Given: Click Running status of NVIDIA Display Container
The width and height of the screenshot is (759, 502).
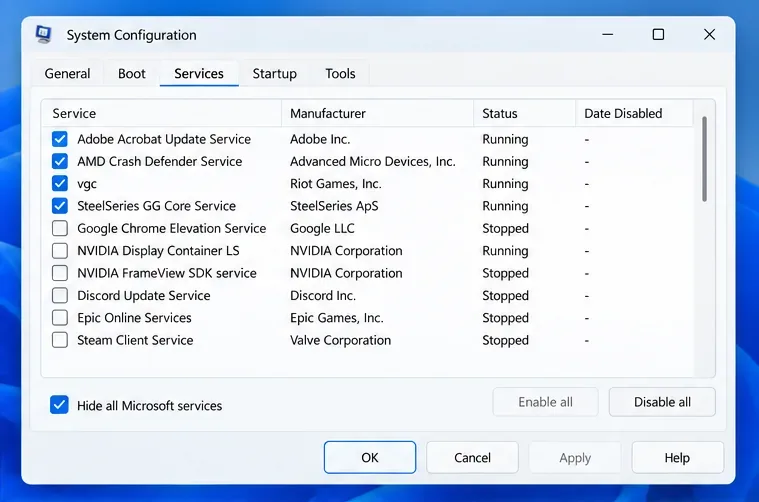Looking at the screenshot, I should (505, 251).
